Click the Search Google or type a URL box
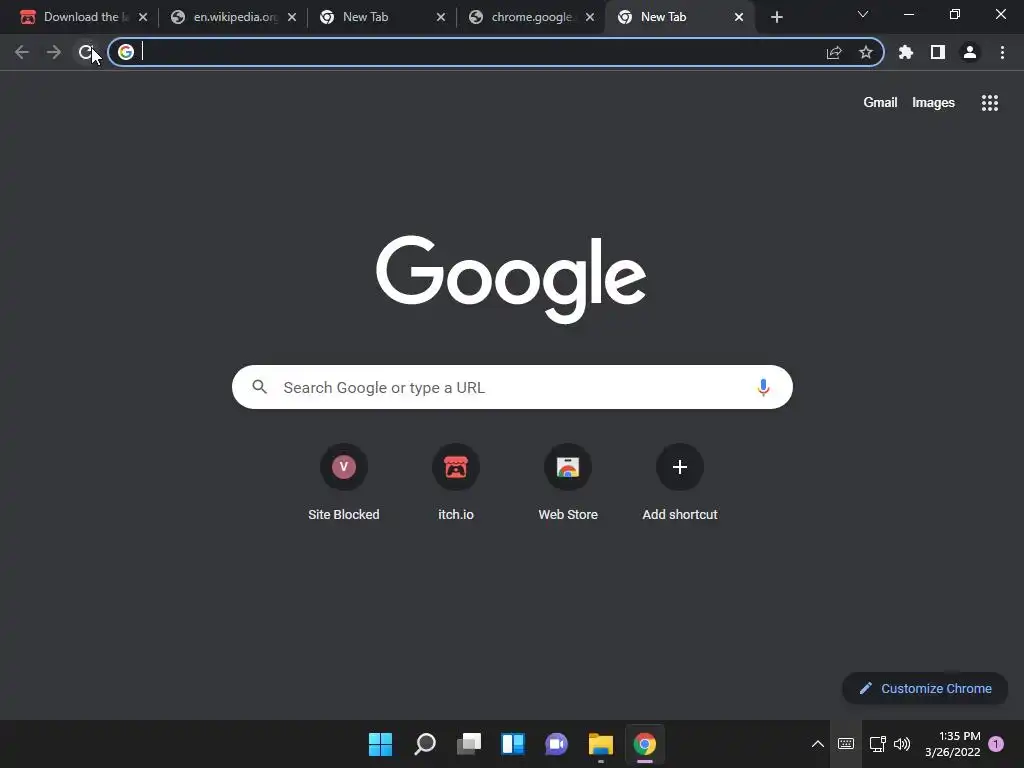This screenshot has height=768, width=1024. tap(512, 387)
